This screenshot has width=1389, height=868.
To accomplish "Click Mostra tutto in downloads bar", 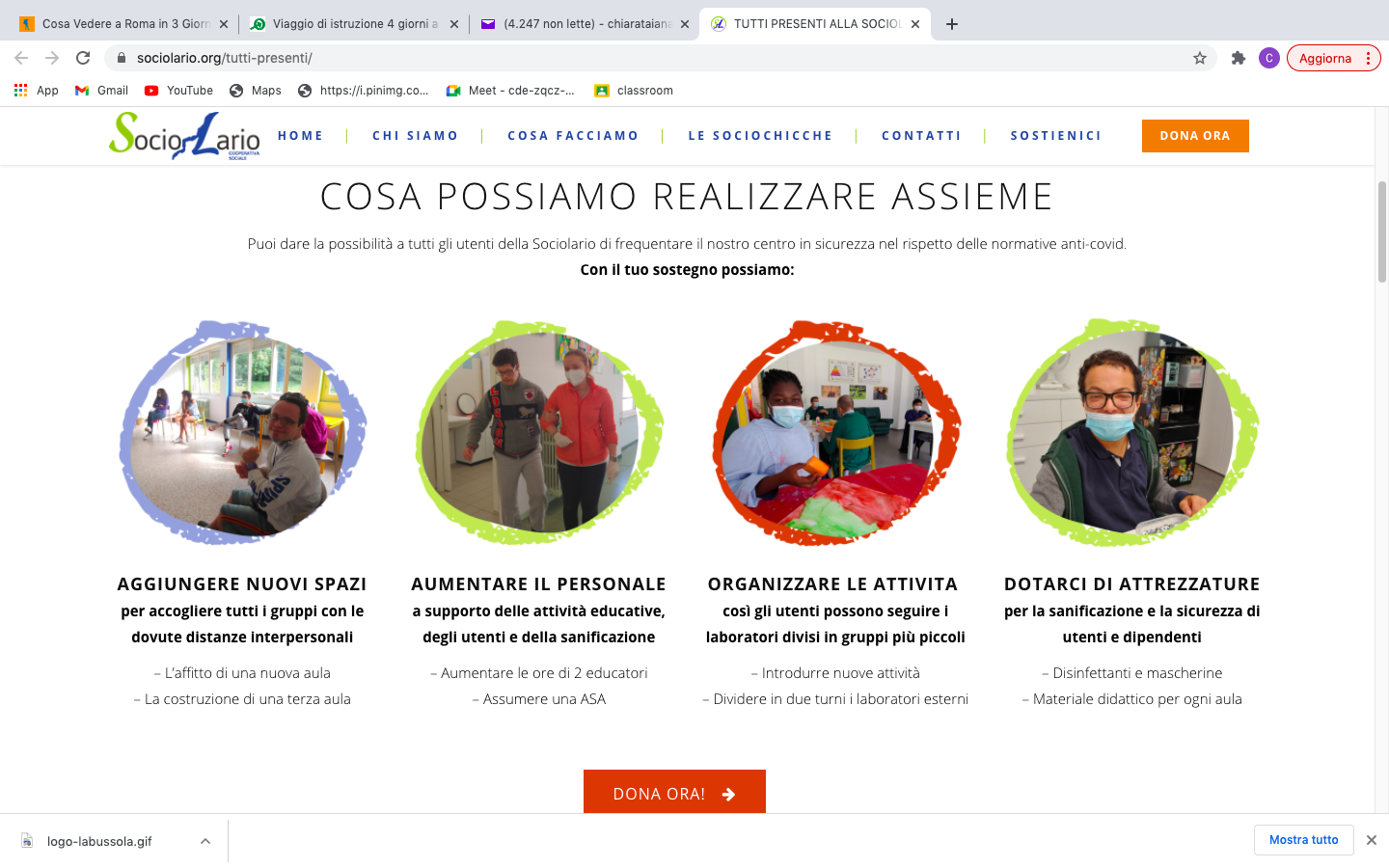I will [x=1304, y=840].
